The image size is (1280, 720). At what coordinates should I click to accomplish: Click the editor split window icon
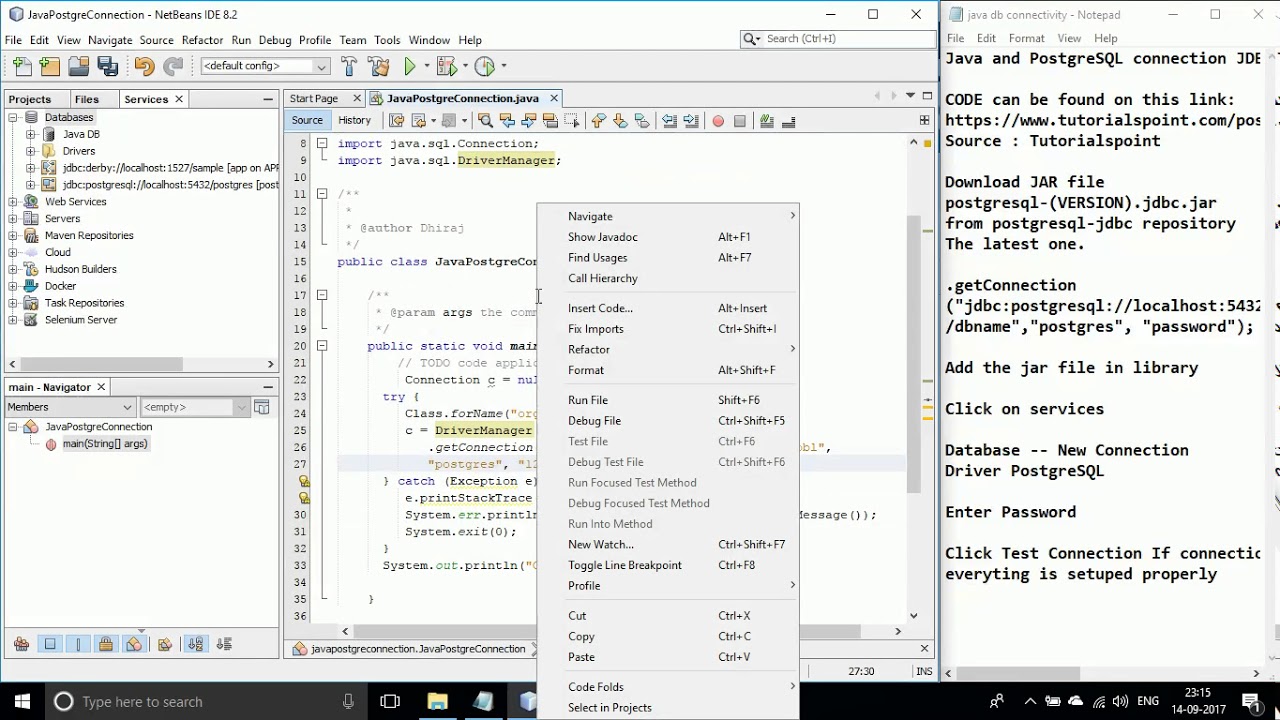coord(924,120)
